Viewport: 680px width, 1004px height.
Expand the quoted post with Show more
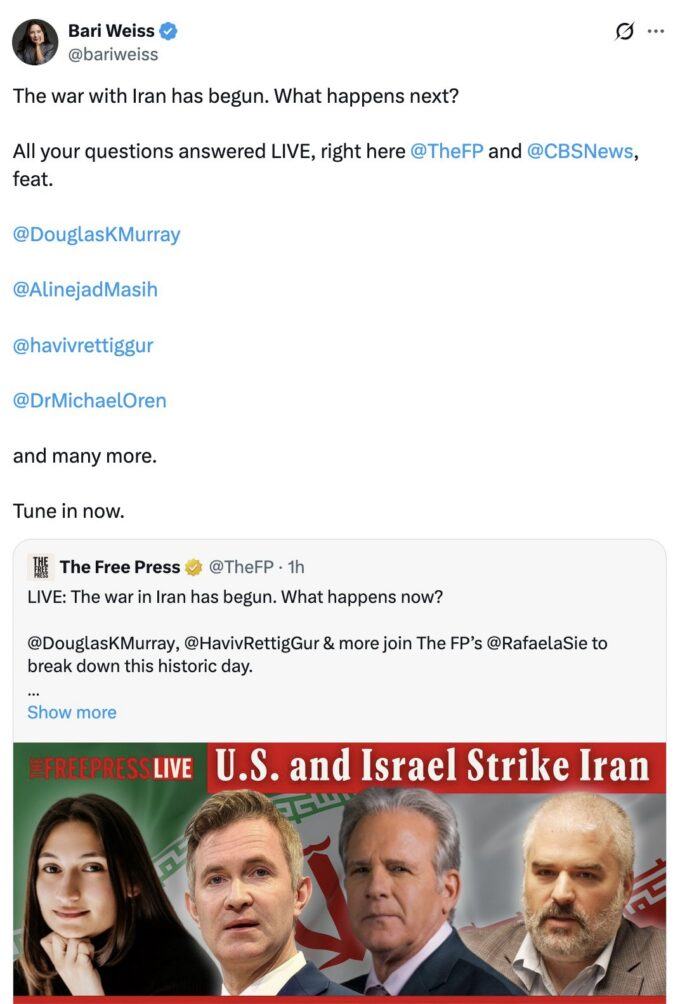point(72,712)
